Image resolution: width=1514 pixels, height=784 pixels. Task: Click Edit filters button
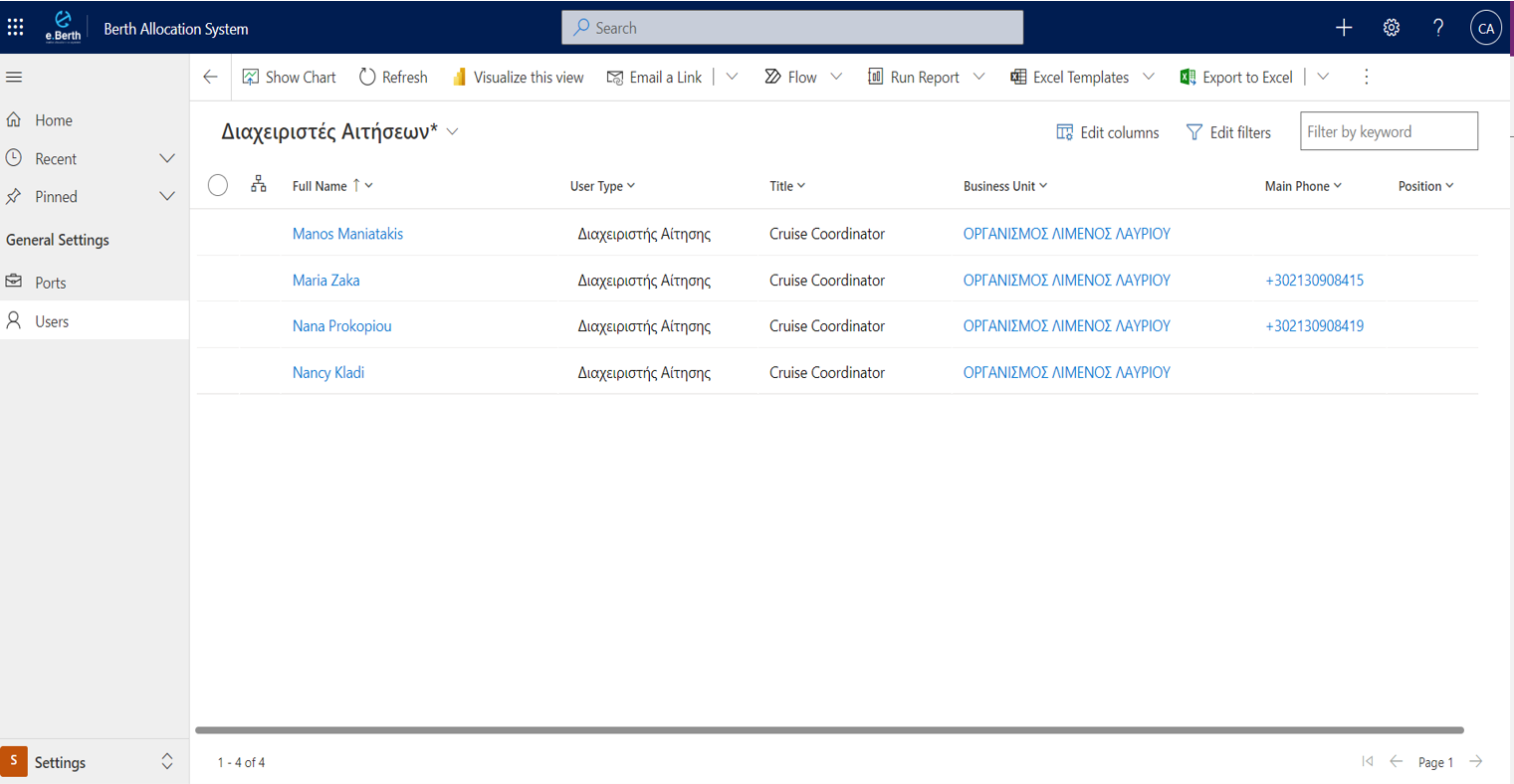pos(1228,132)
